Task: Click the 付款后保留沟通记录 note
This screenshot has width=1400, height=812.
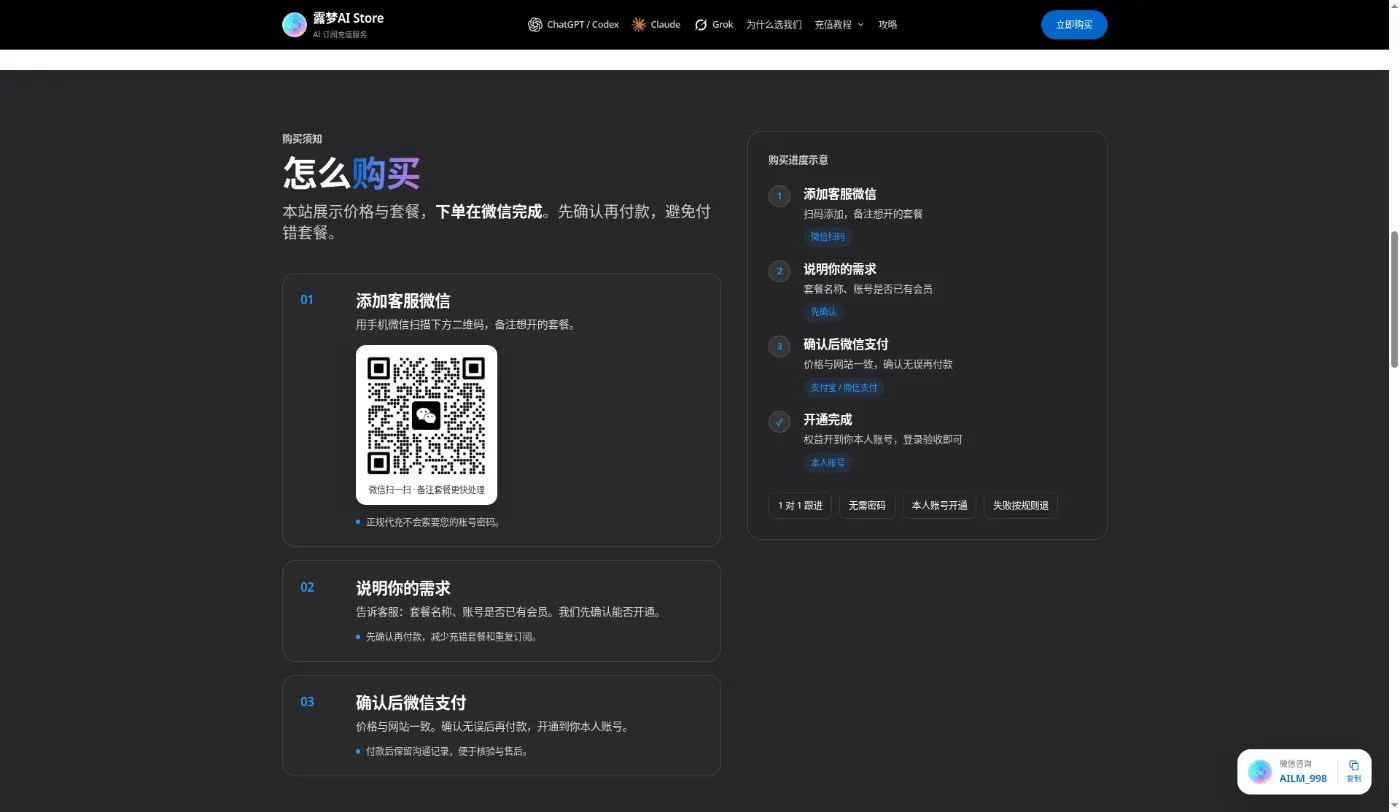Action: [446, 751]
